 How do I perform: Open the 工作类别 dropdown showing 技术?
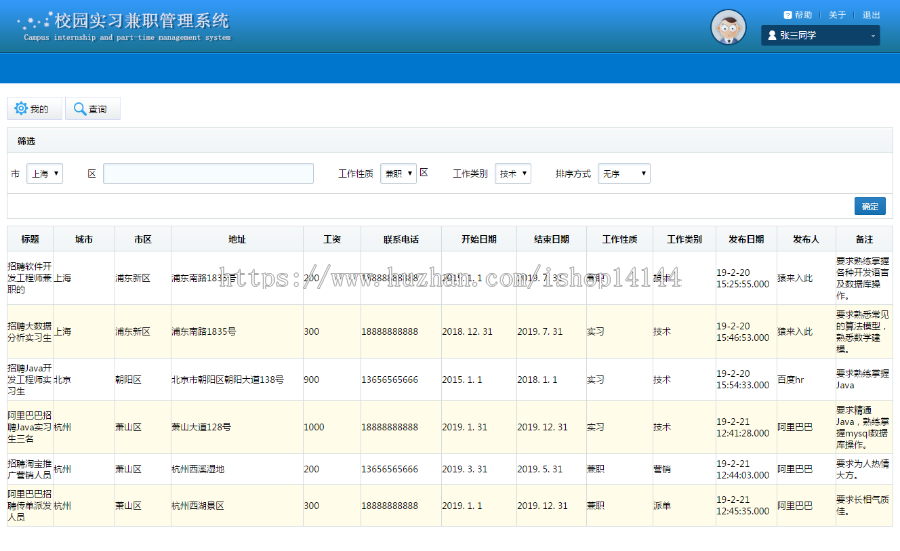(513, 173)
